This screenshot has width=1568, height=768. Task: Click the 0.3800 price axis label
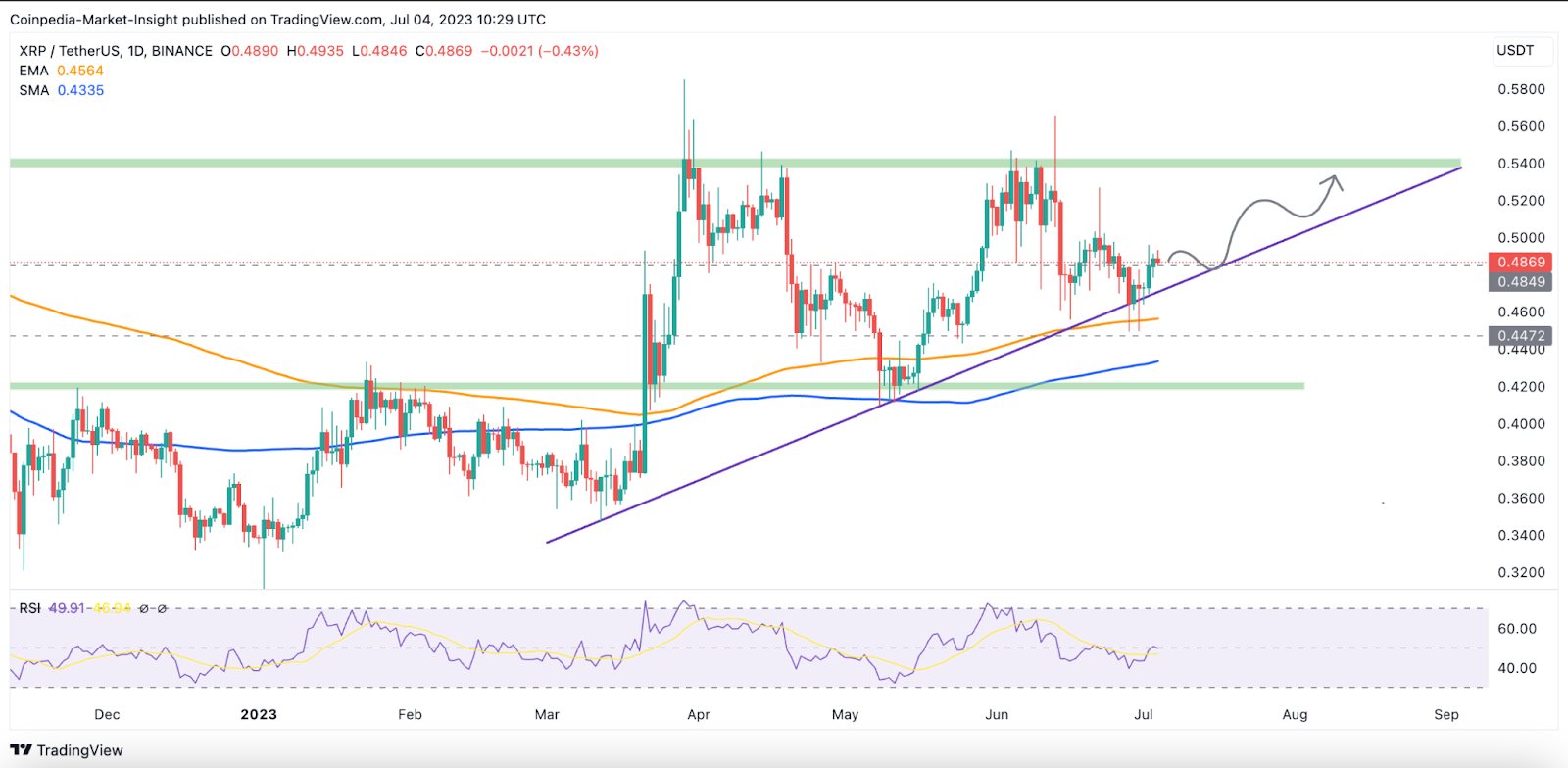(x=1521, y=461)
